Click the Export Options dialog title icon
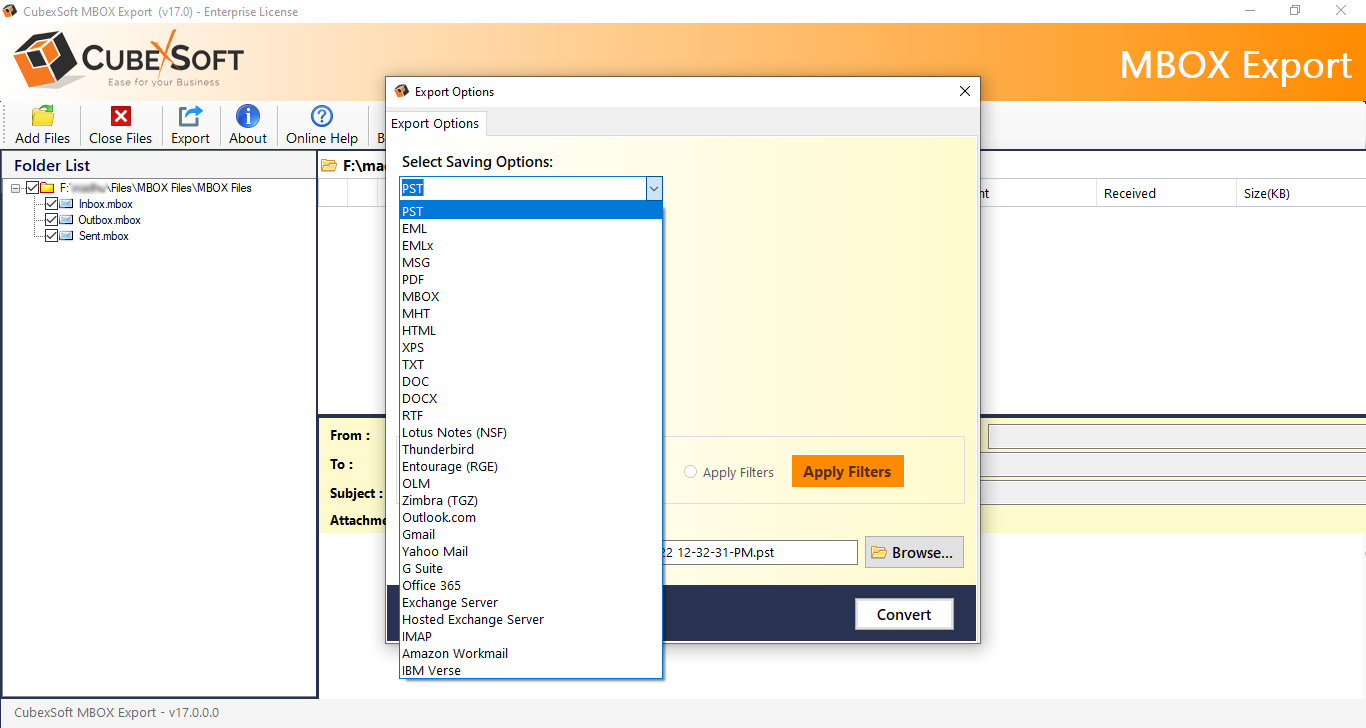Viewport: 1366px width, 728px height. tap(400, 91)
